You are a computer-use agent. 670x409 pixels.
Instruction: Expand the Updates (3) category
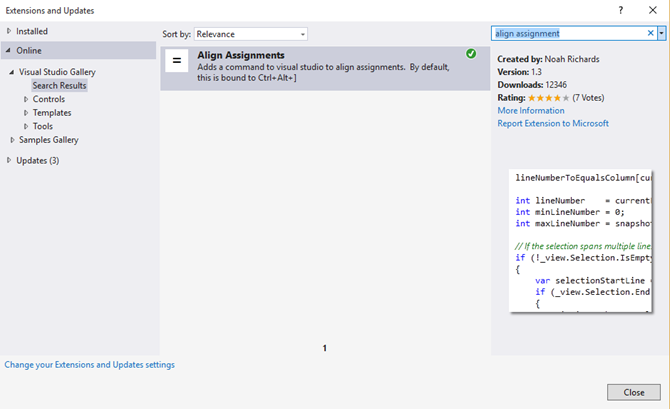tap(9, 160)
